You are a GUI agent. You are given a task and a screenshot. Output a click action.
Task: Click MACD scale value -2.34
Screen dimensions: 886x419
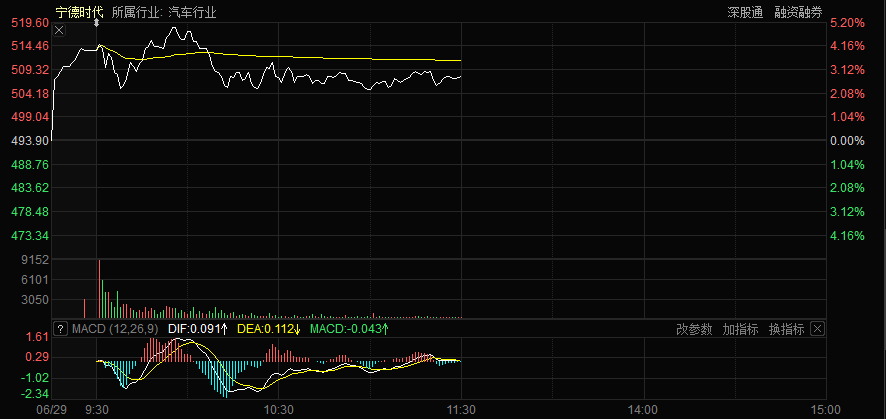coord(34,394)
